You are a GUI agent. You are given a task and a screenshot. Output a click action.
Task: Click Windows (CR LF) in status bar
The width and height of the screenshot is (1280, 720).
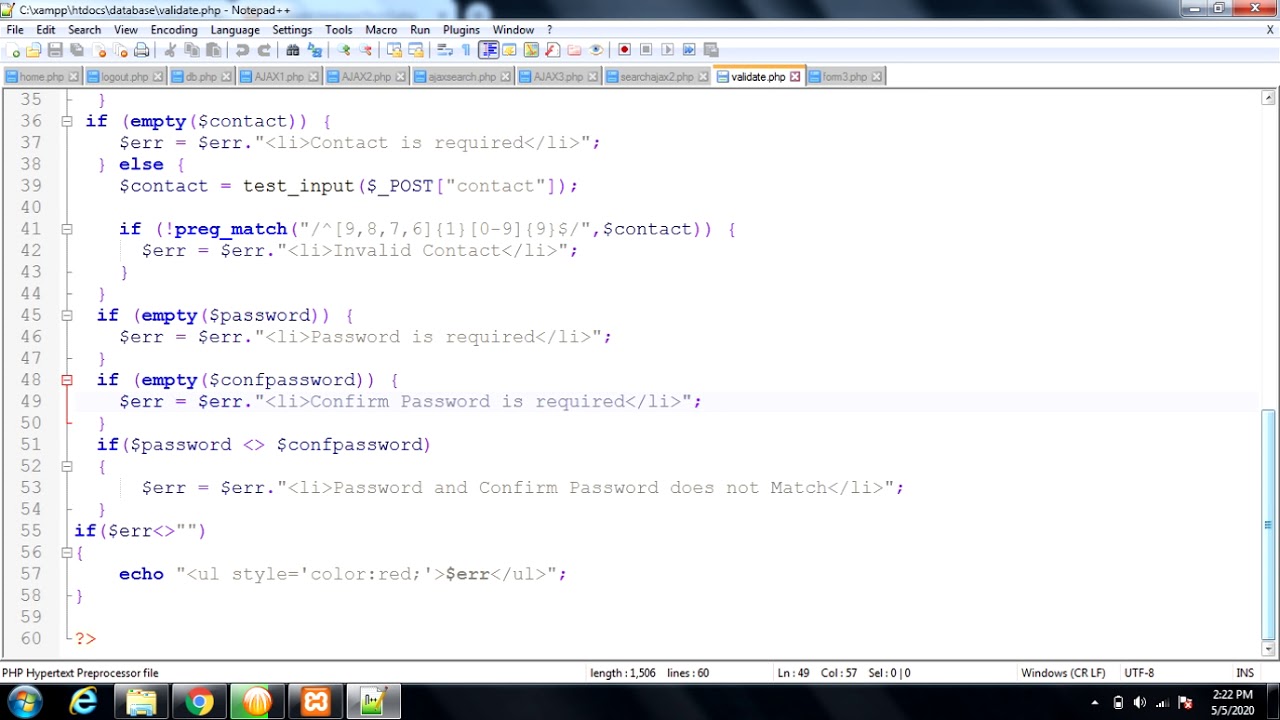point(1063,673)
